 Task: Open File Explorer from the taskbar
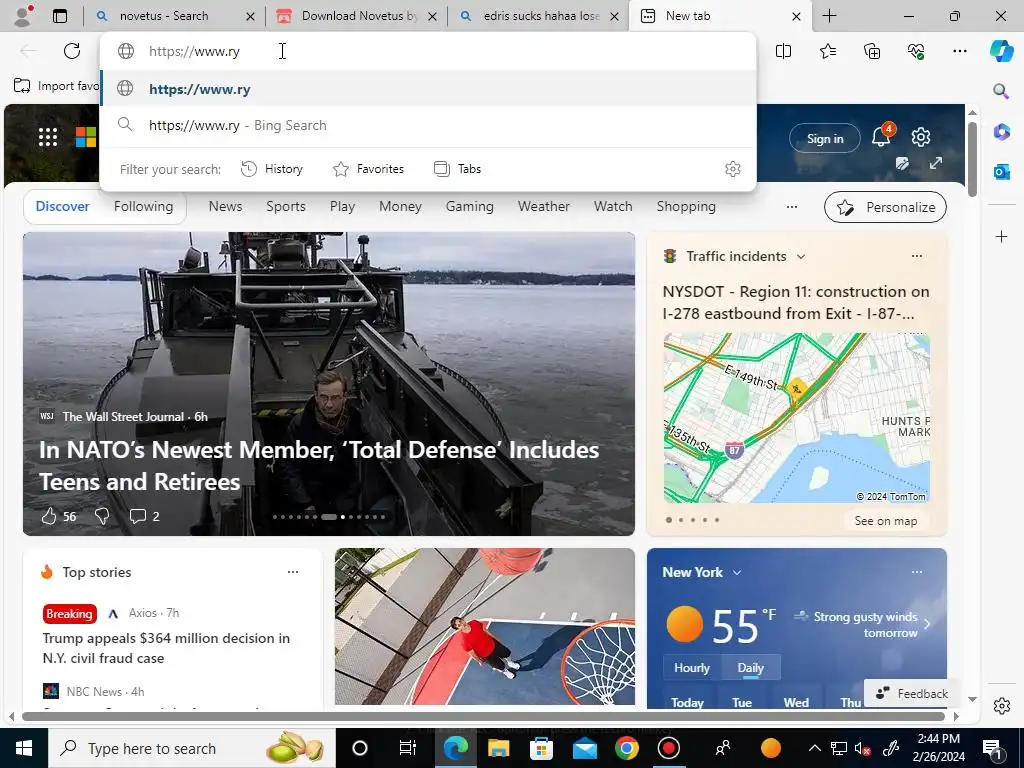click(x=498, y=748)
